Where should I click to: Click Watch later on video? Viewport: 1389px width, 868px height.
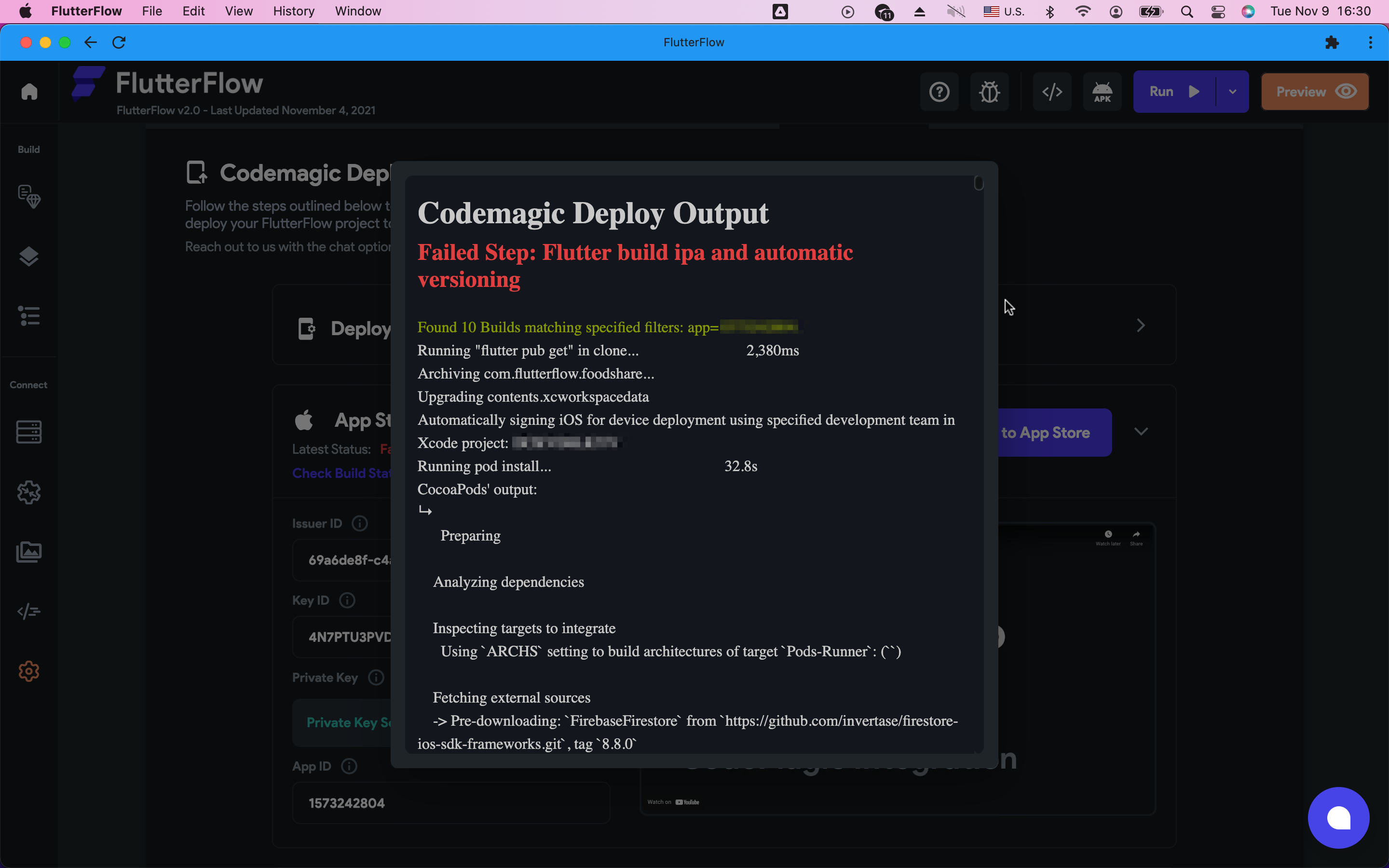tap(1108, 538)
